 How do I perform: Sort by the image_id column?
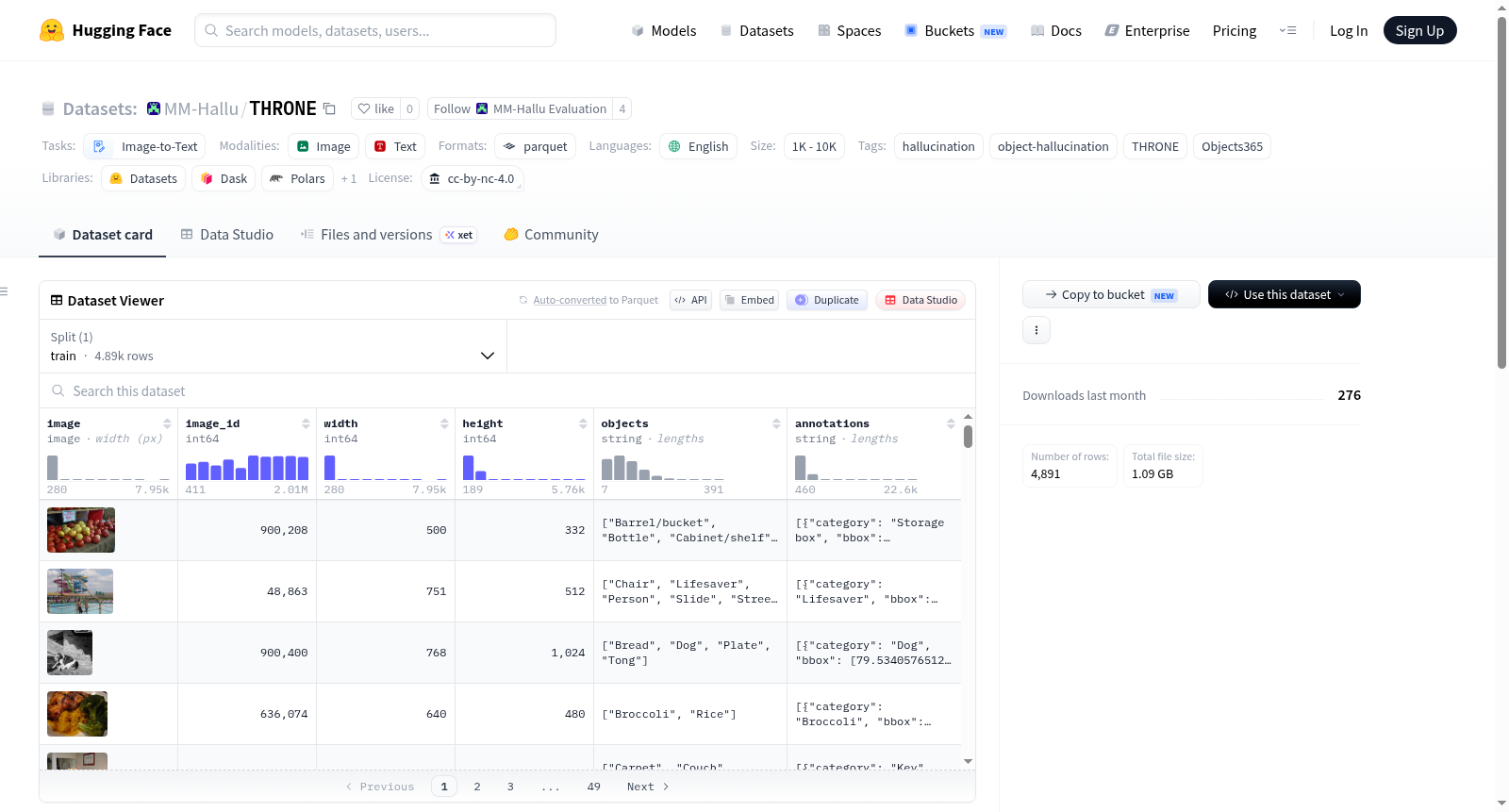tap(306, 423)
